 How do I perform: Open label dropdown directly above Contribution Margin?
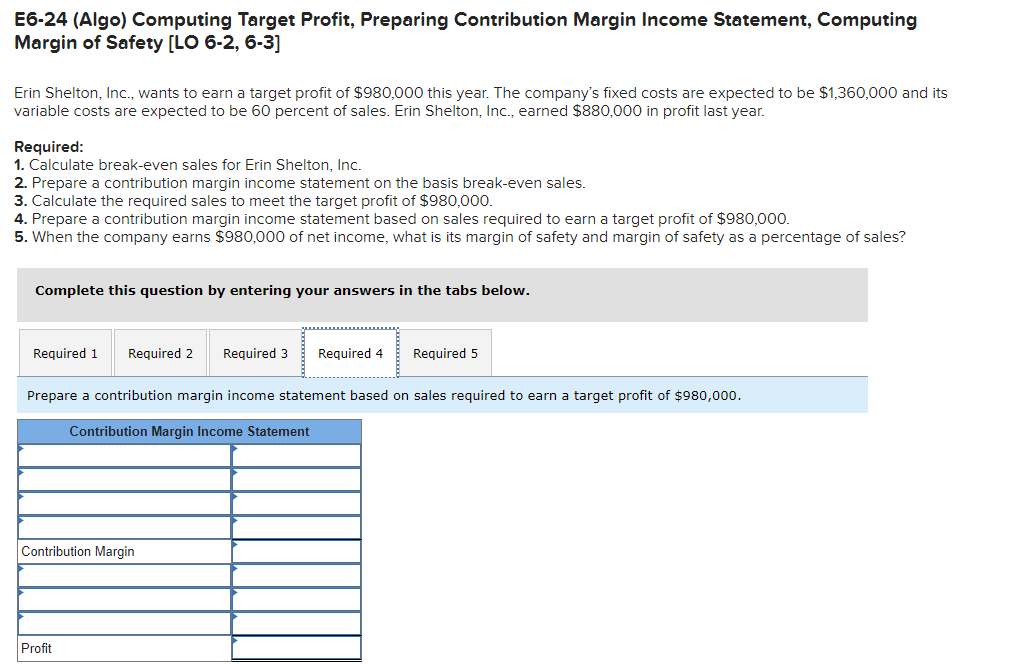click(x=125, y=528)
